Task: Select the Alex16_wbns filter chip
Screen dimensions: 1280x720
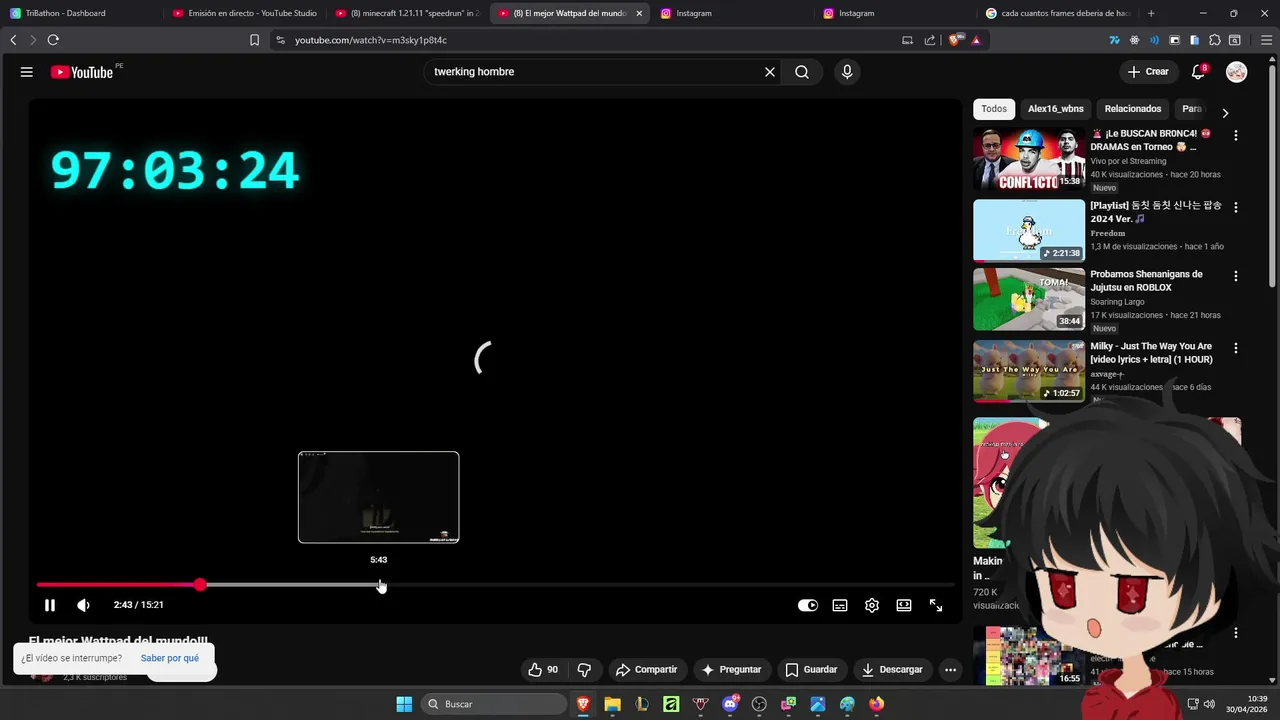Action: point(1056,109)
